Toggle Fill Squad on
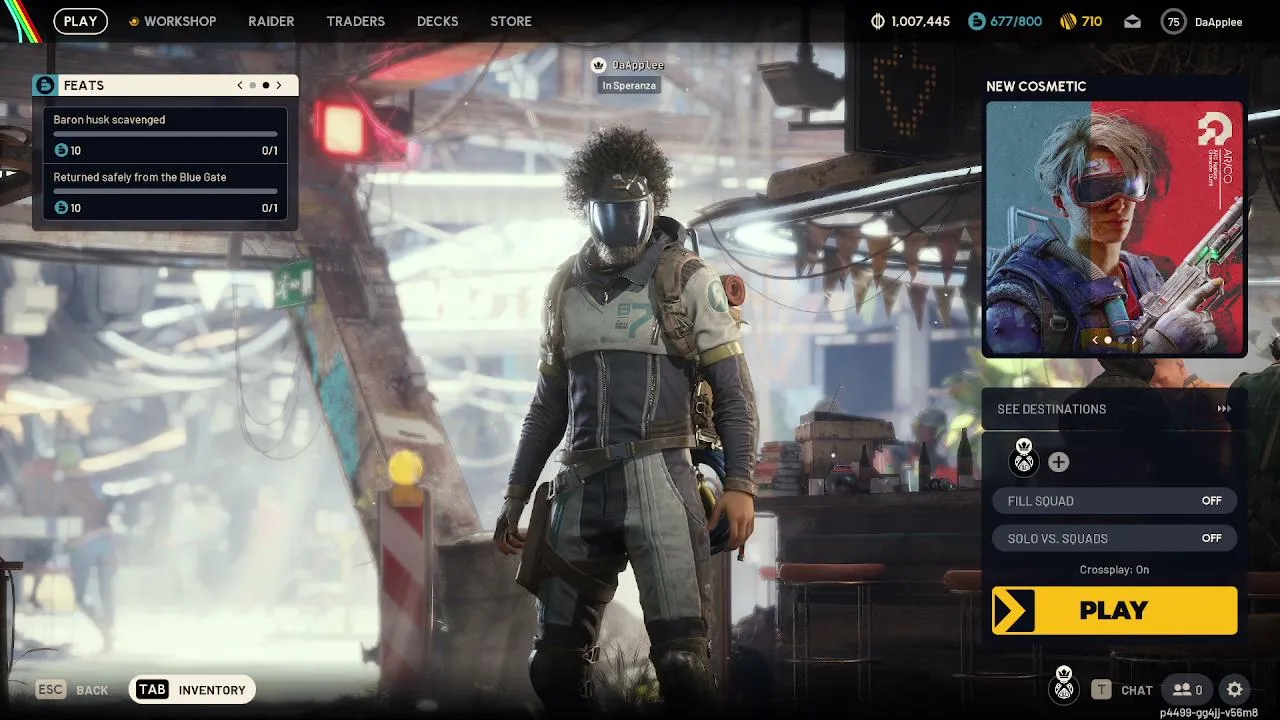The height and width of the screenshot is (720, 1280). 1114,501
